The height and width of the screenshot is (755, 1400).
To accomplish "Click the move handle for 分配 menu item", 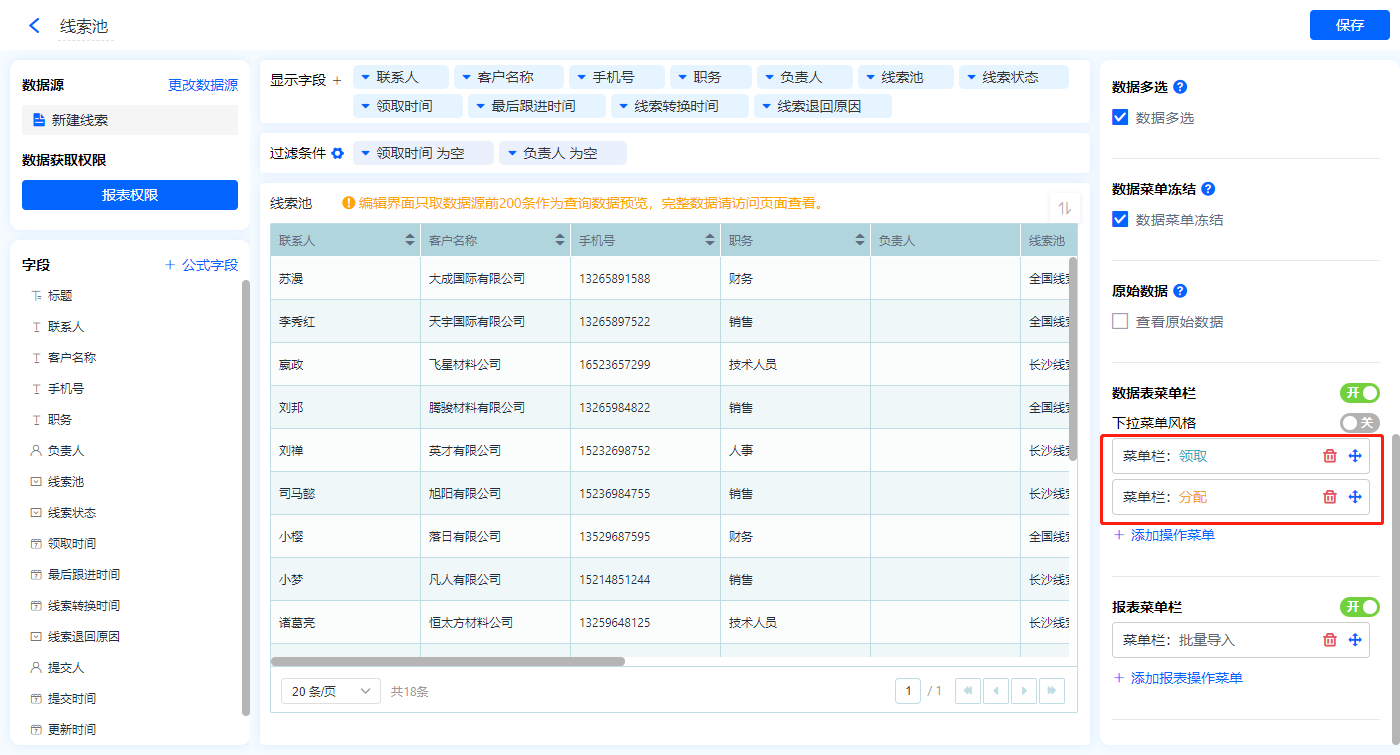I will click(x=1355, y=497).
